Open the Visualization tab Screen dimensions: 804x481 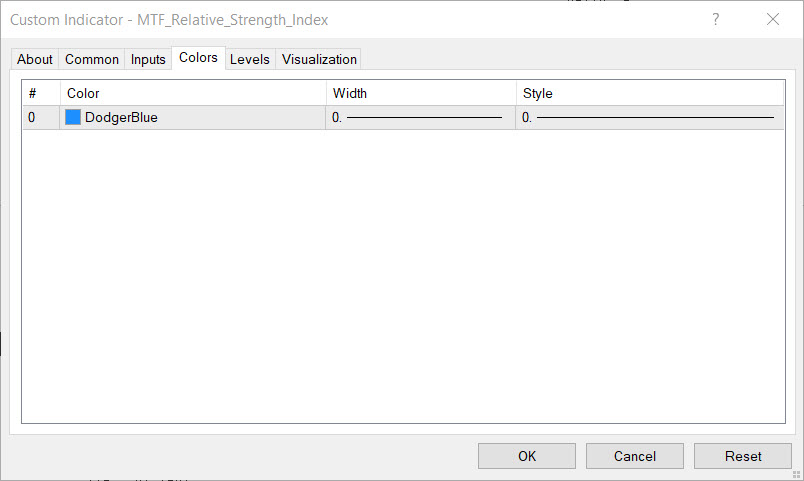pos(319,59)
